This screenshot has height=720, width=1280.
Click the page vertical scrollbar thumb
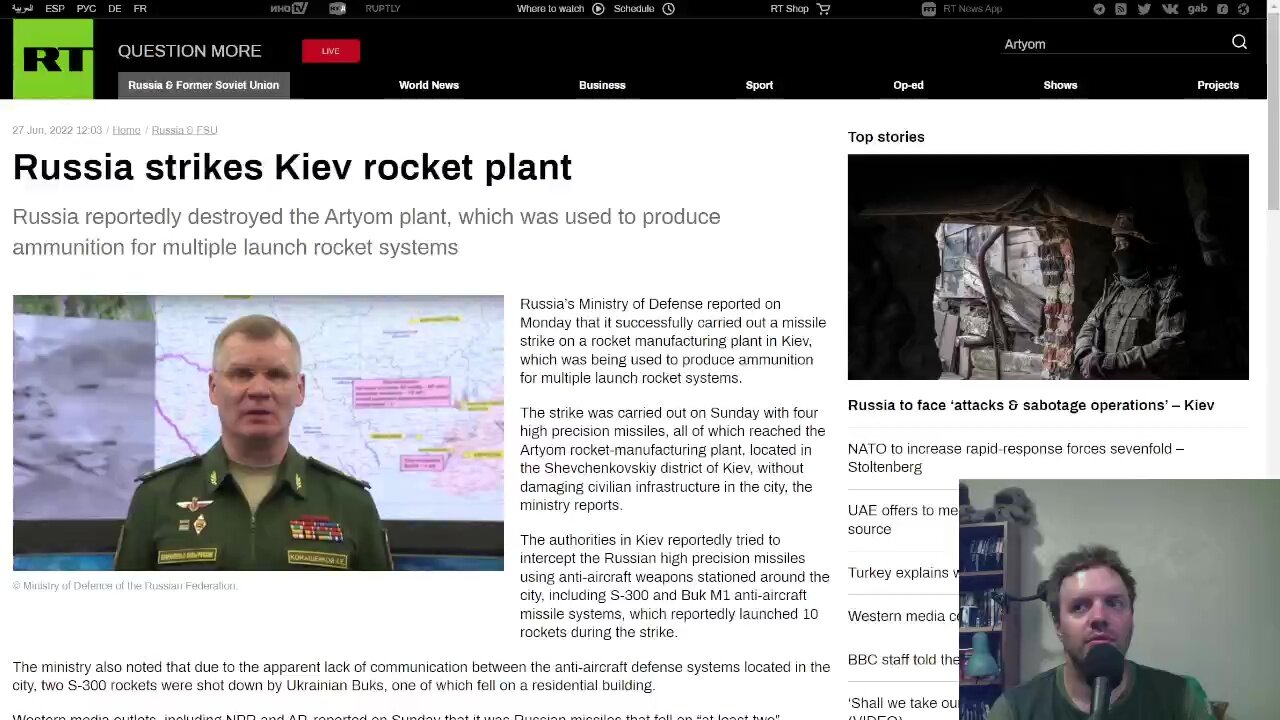[1273, 110]
